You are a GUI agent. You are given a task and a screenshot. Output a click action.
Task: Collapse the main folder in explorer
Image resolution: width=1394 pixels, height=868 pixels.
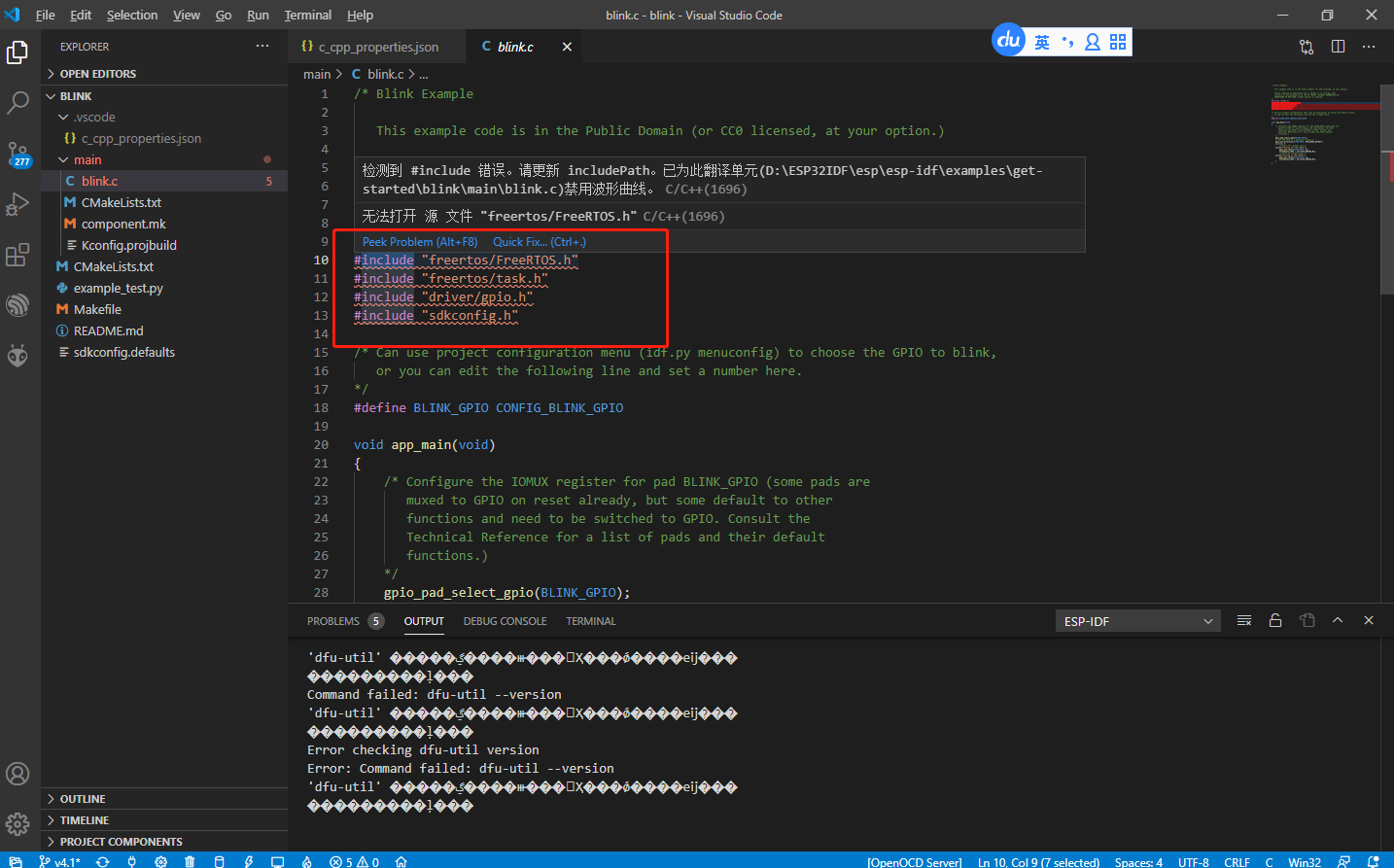coord(163,159)
